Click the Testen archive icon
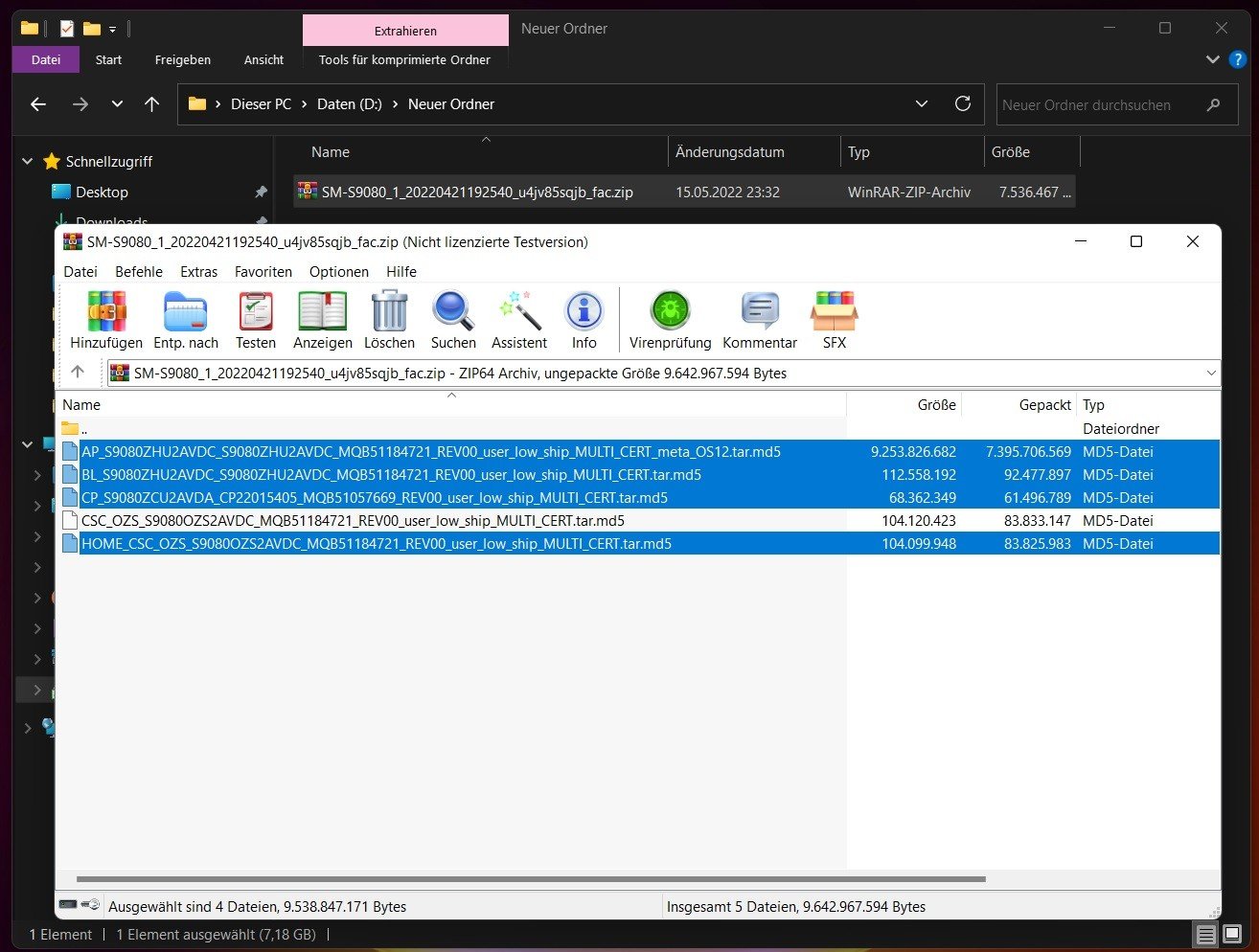This screenshot has width=1259, height=952. pyautogui.click(x=256, y=311)
